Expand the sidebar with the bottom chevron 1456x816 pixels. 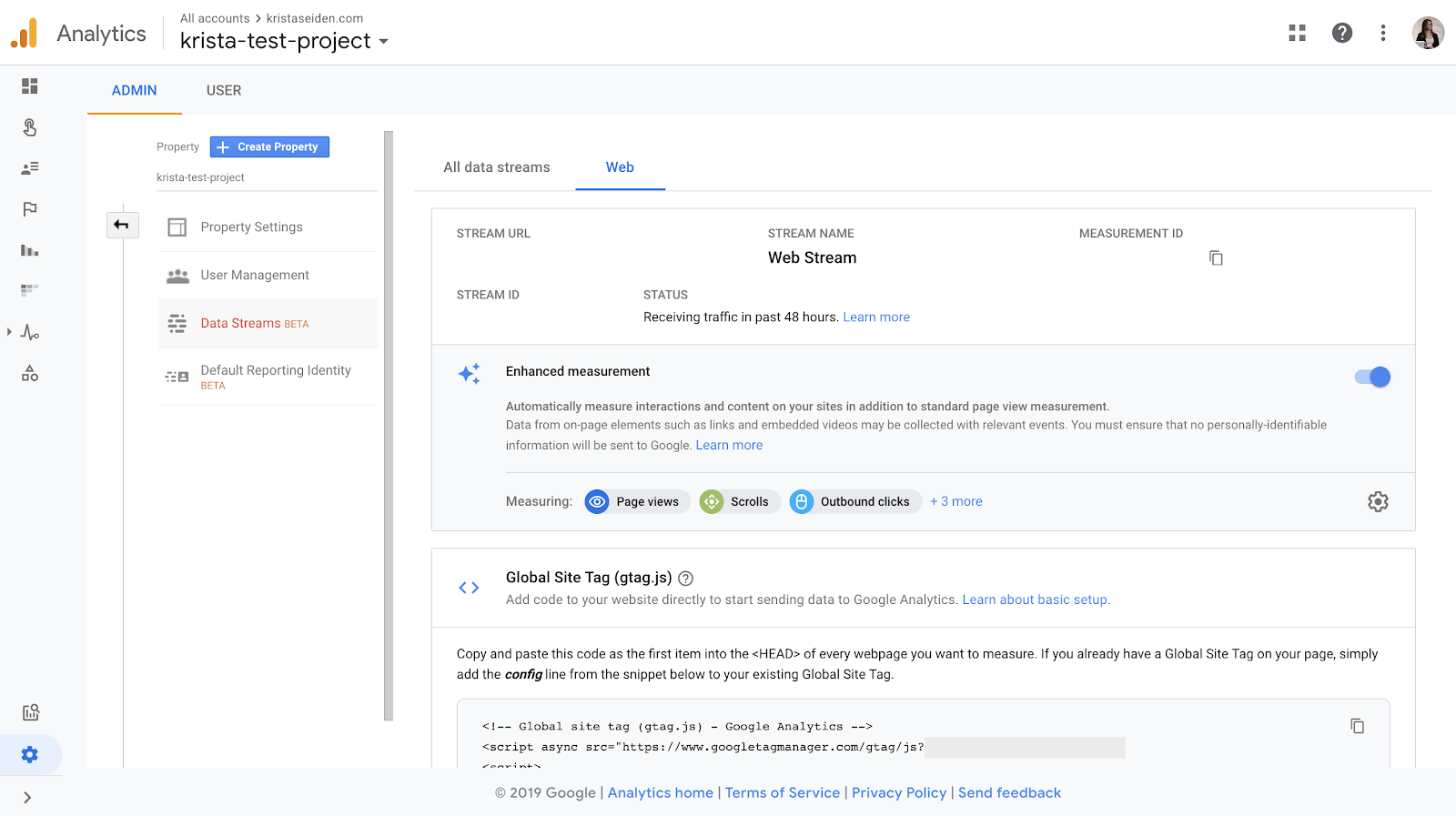click(27, 798)
